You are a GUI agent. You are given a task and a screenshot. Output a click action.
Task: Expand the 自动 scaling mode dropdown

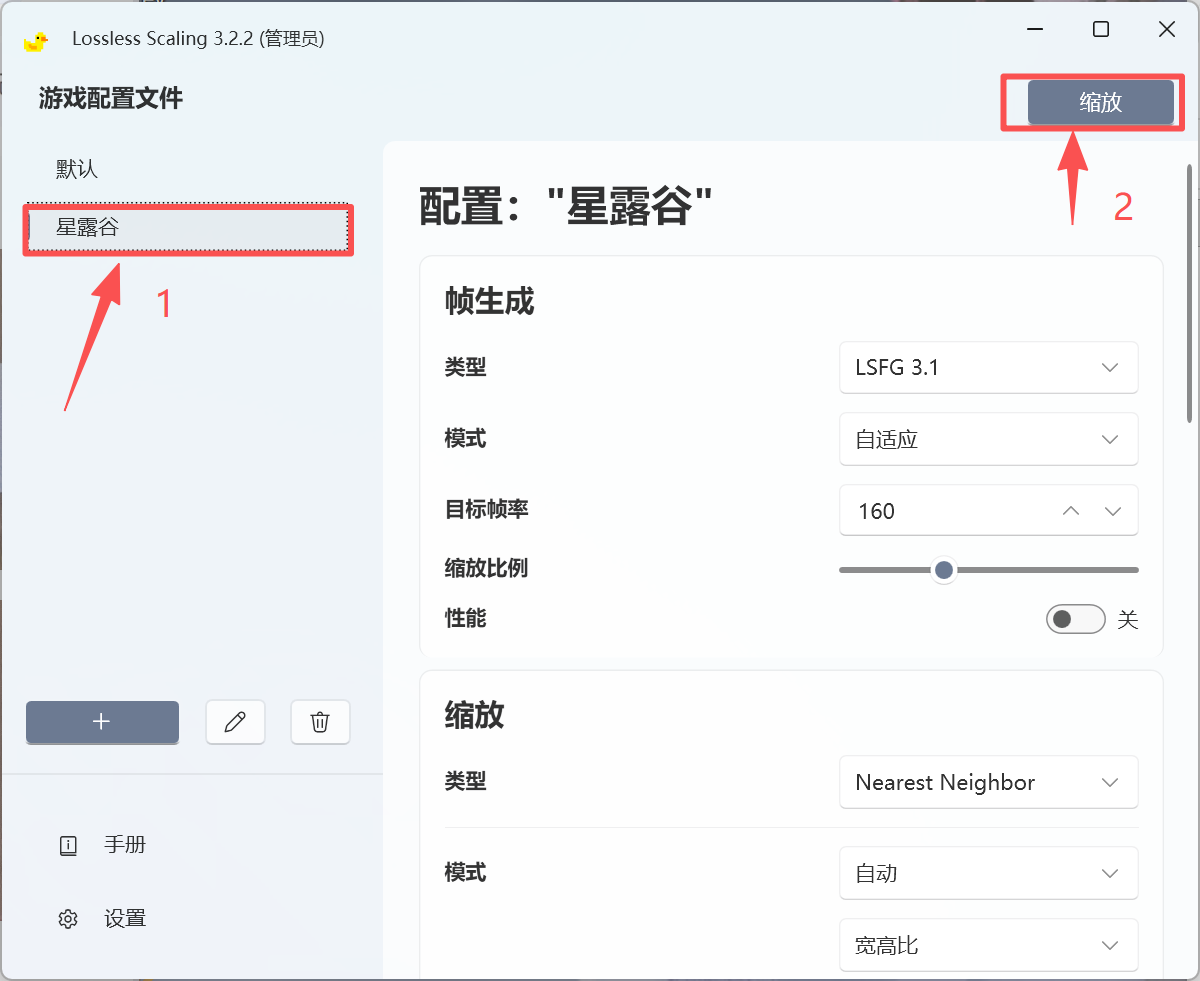pos(988,873)
